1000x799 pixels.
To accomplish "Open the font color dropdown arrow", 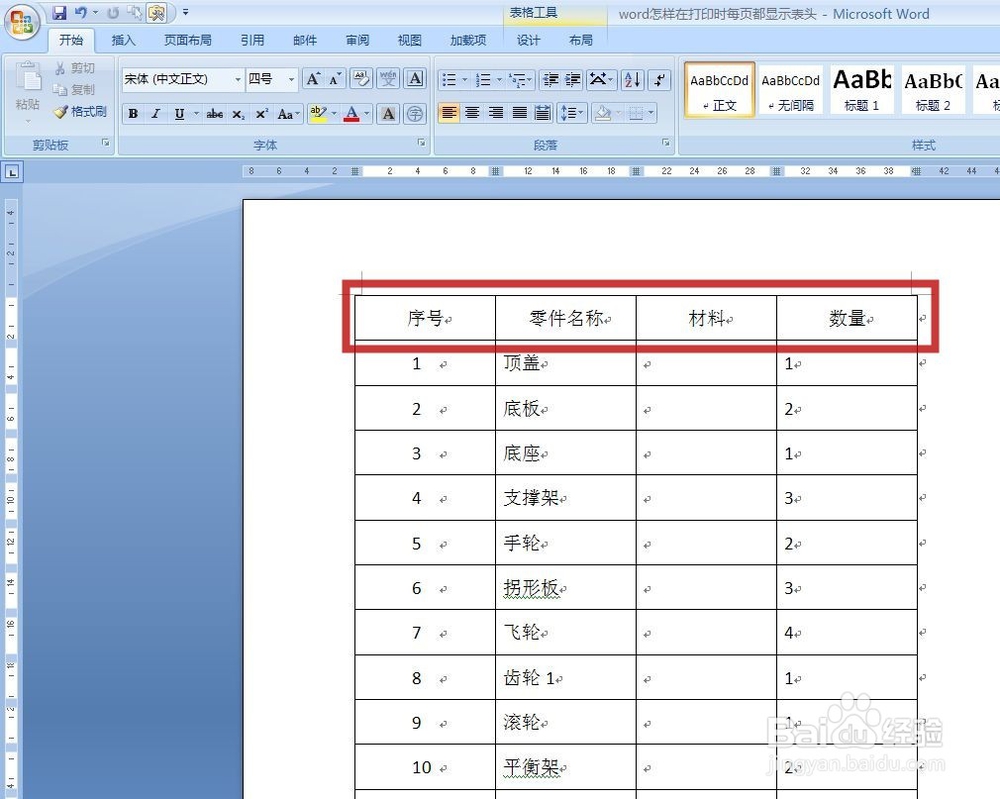I will coord(365,114).
